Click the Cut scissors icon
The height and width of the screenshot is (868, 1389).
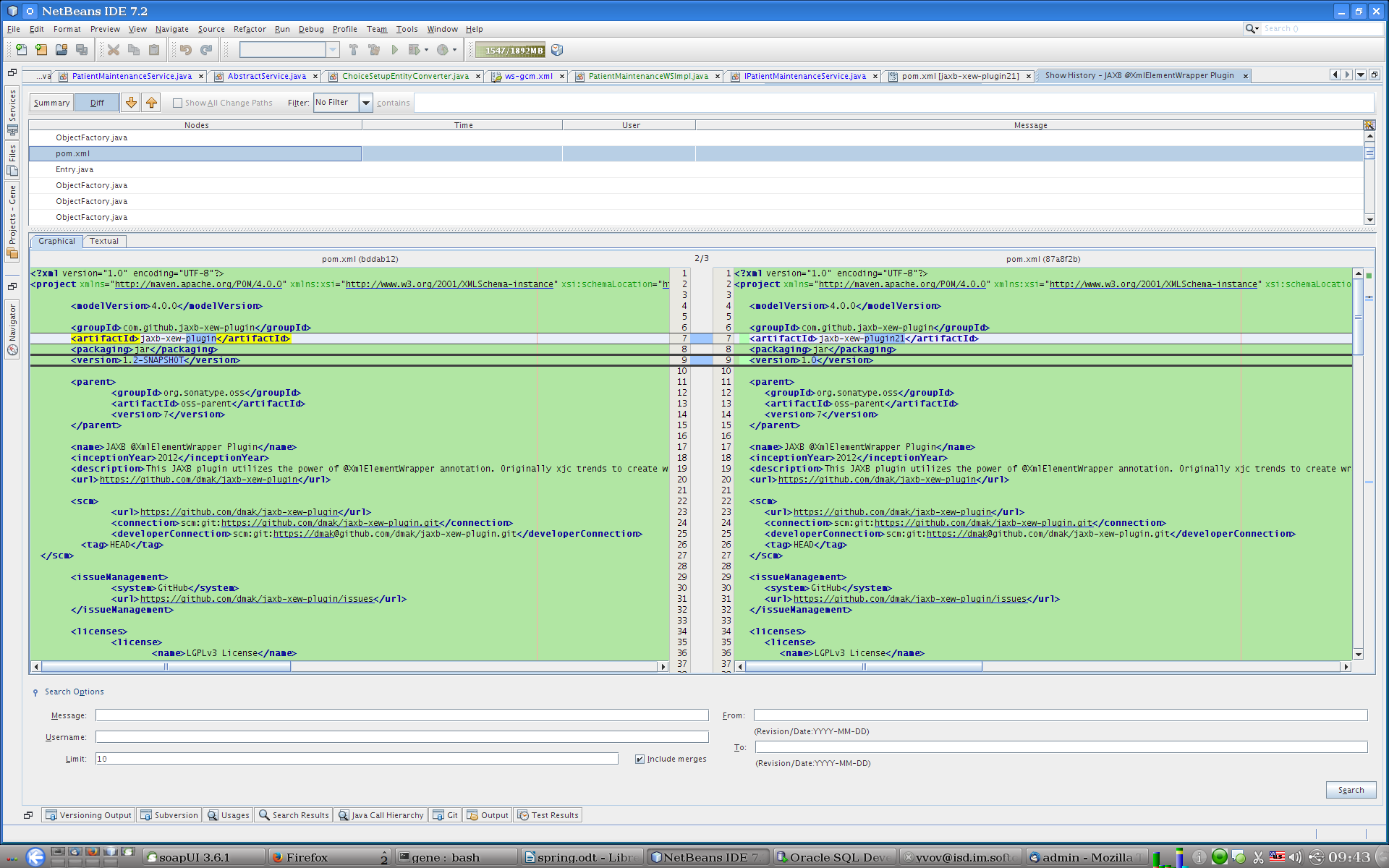click(114, 50)
